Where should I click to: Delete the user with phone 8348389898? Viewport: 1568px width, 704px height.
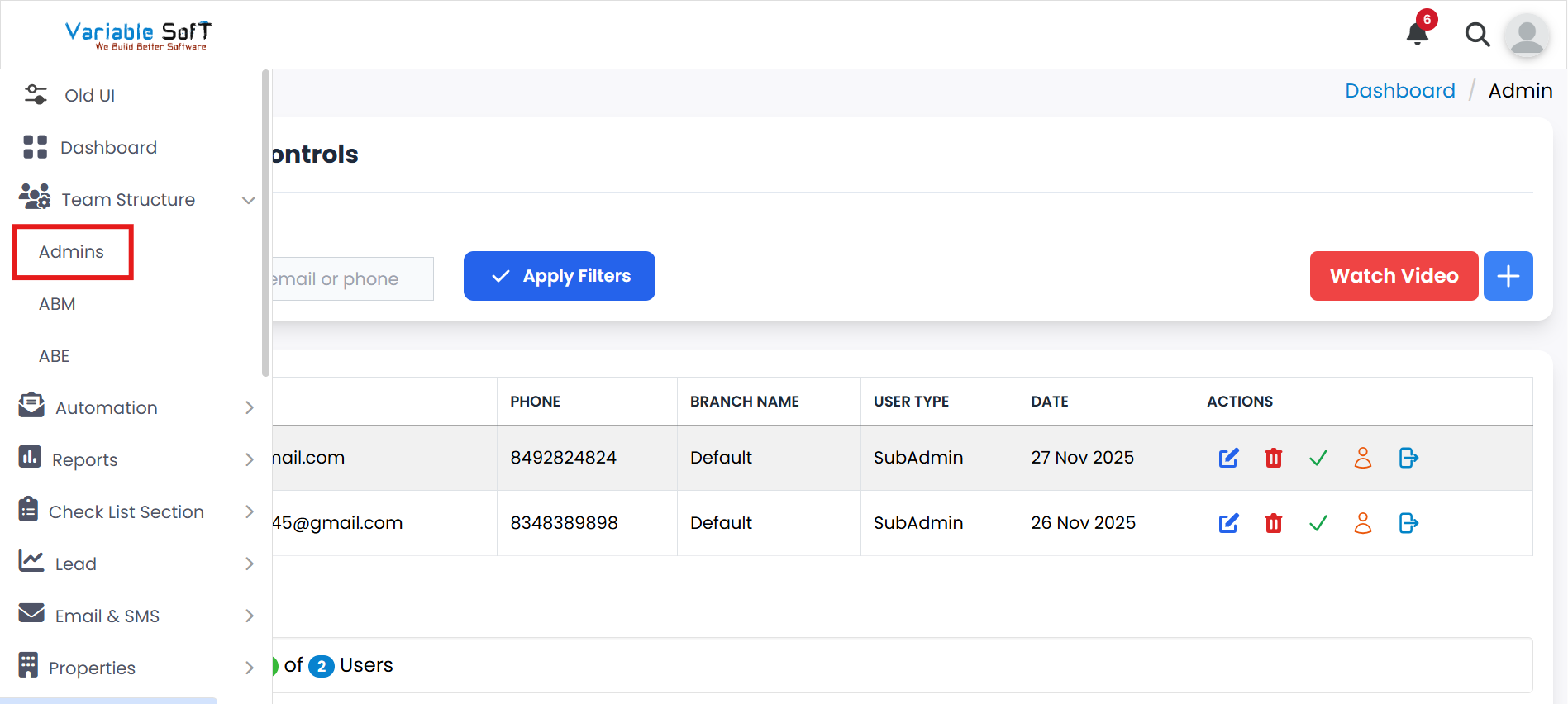[1273, 523]
